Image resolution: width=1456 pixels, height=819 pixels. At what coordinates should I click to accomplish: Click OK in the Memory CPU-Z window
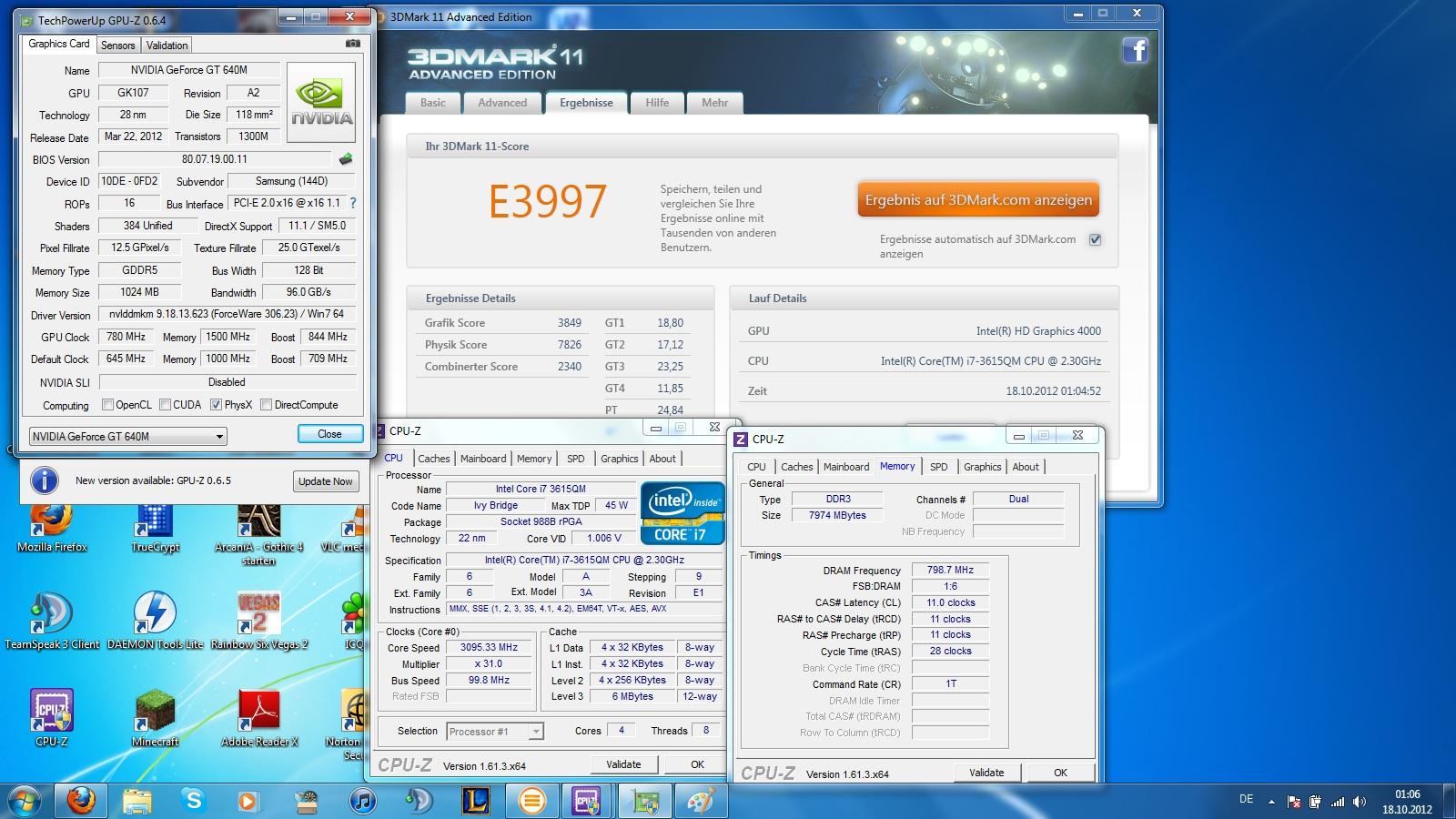pyautogui.click(x=1060, y=773)
